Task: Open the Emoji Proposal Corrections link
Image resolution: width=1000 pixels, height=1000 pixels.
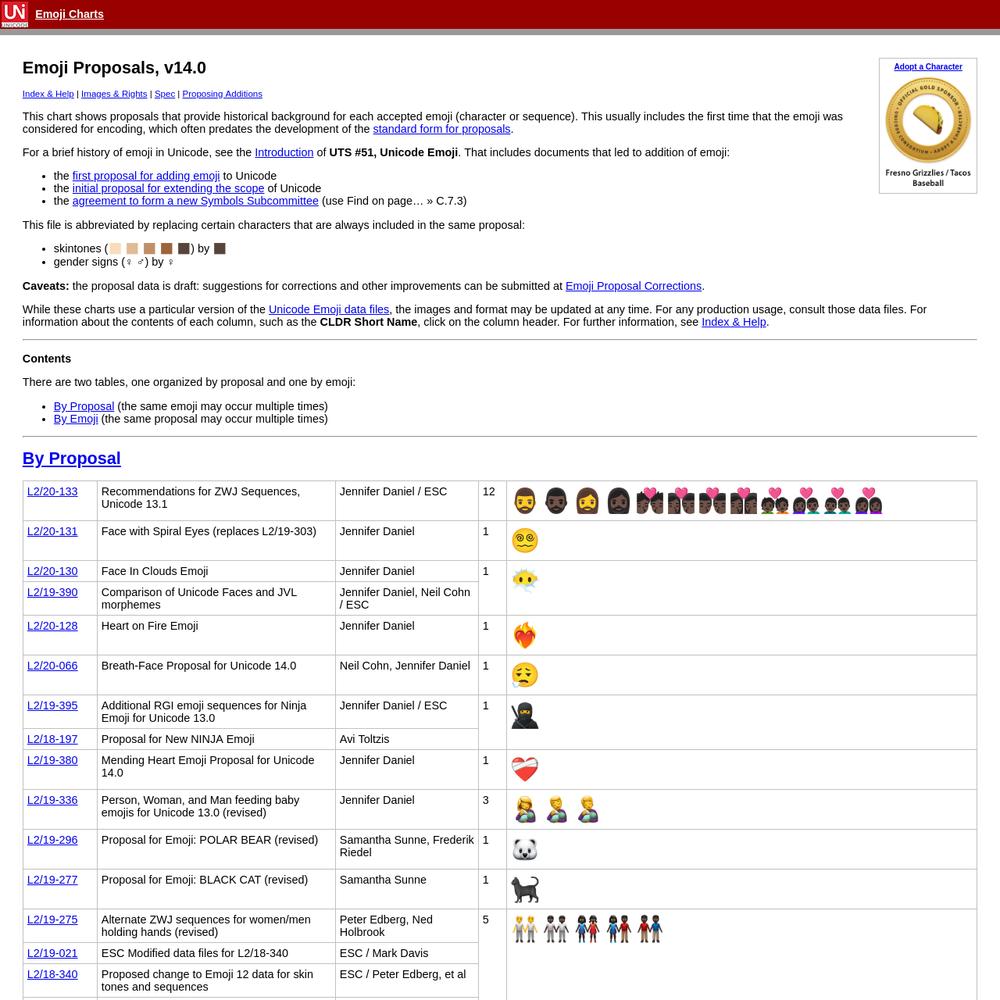Action: [x=633, y=286]
